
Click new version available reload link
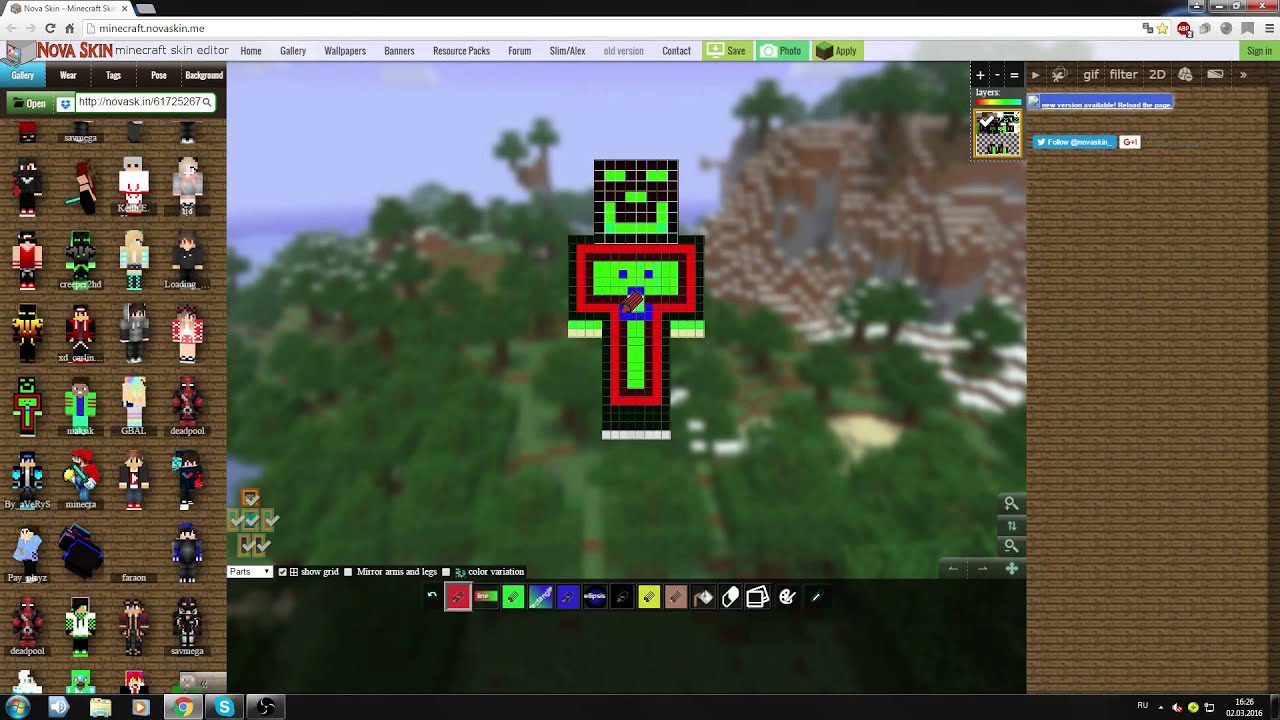point(1100,104)
